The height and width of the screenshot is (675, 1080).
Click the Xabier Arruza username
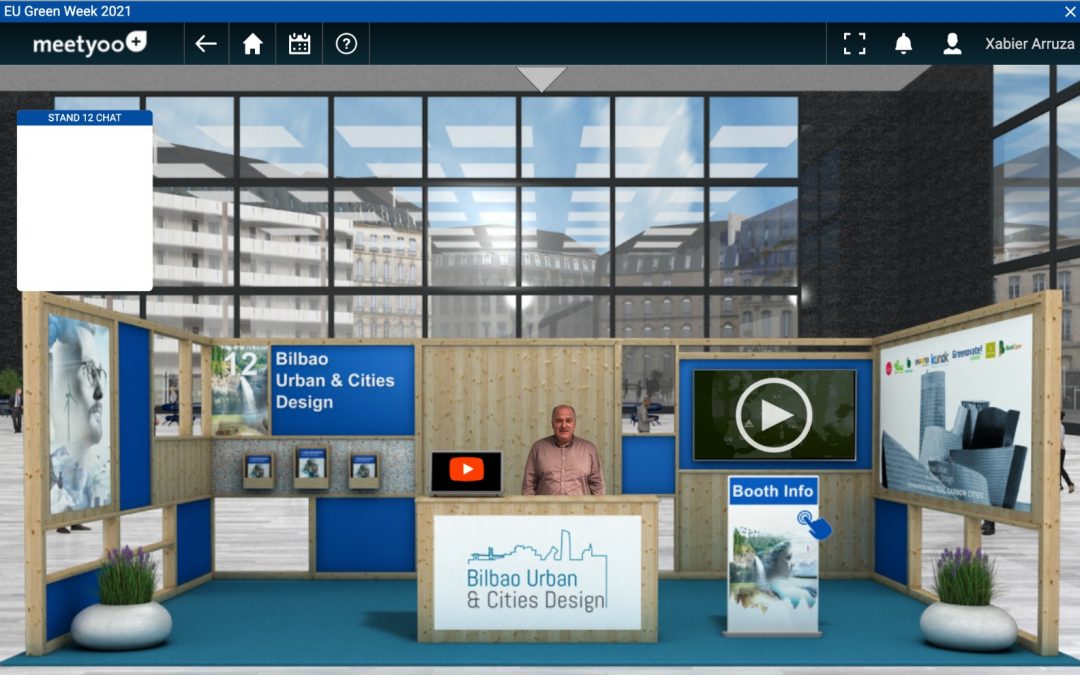1030,44
